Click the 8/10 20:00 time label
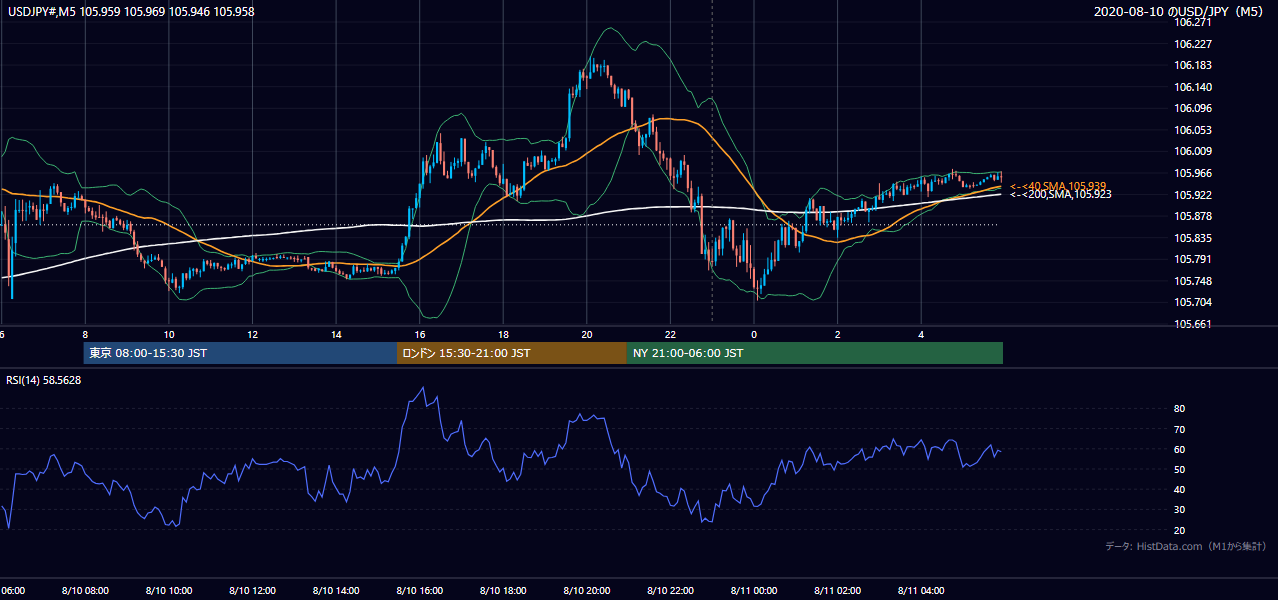This screenshot has width=1278, height=600. (x=587, y=591)
